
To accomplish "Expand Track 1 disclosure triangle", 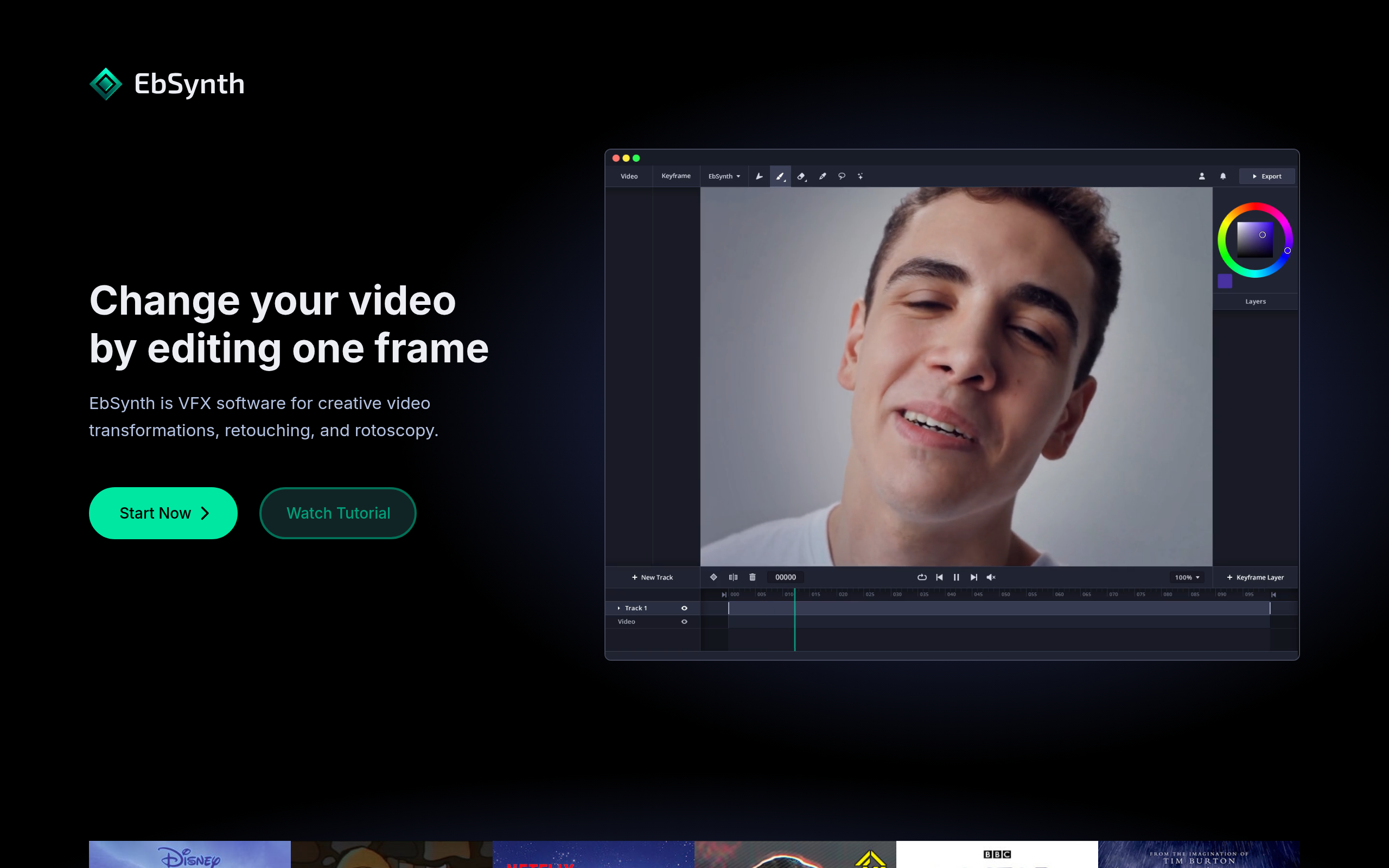I will (x=619, y=608).
